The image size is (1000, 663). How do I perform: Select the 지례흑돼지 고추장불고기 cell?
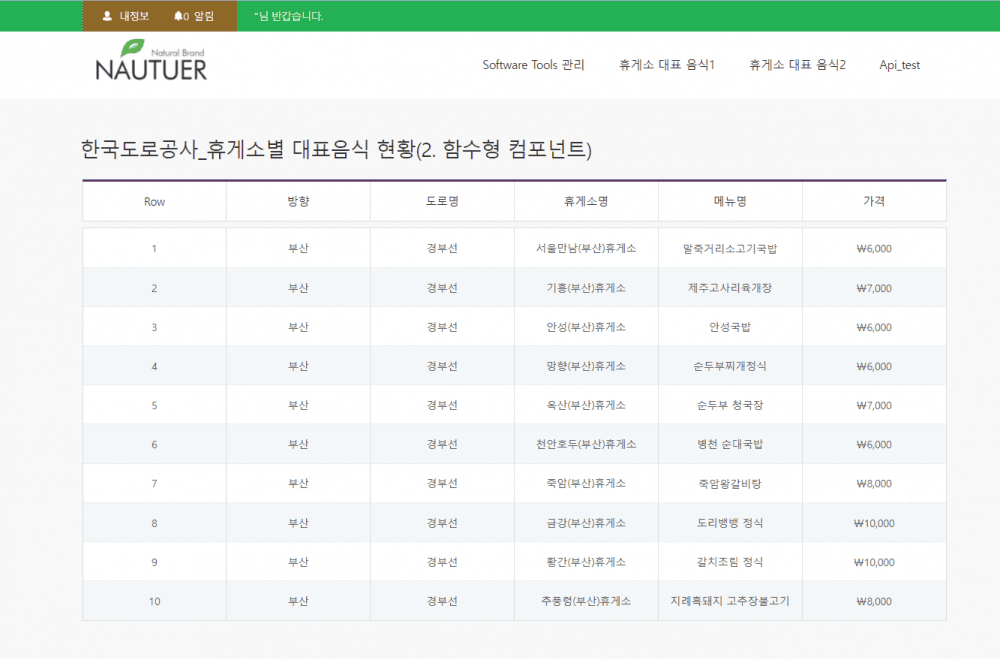(730, 601)
